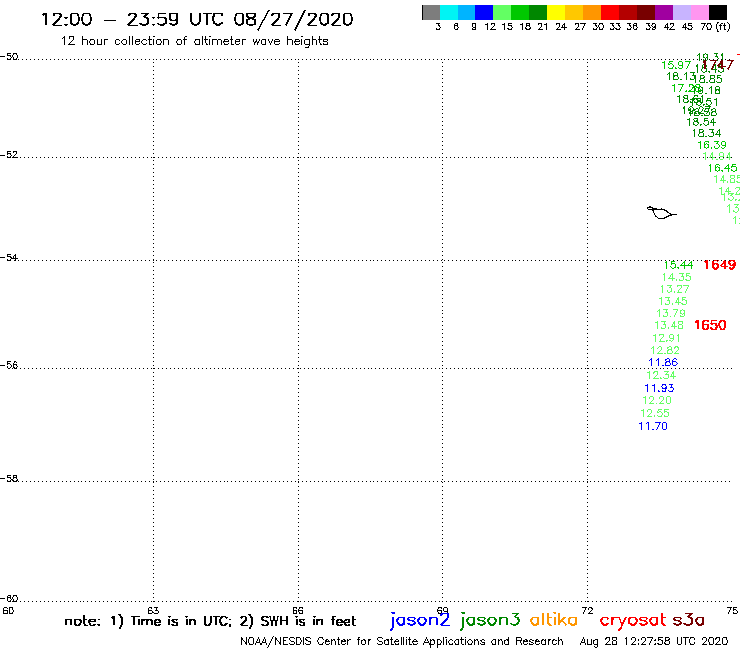Click the 13.27 wave height value
This screenshot has width=740, height=650.
click(674, 289)
